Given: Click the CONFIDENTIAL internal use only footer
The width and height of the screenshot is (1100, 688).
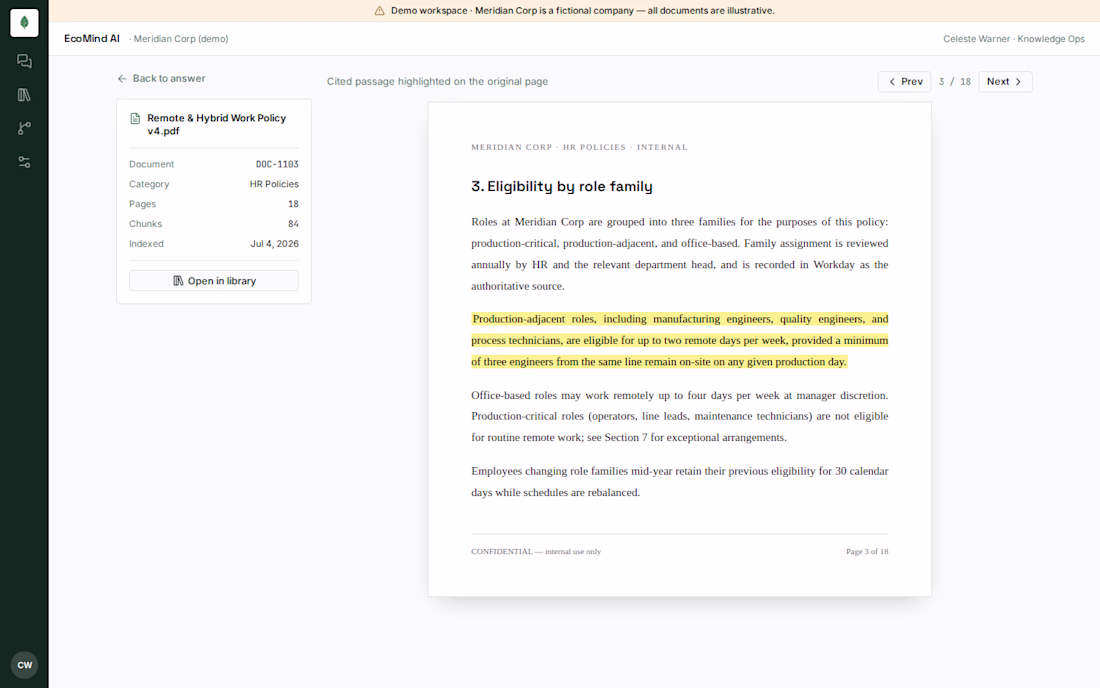Looking at the screenshot, I should coord(536,551).
